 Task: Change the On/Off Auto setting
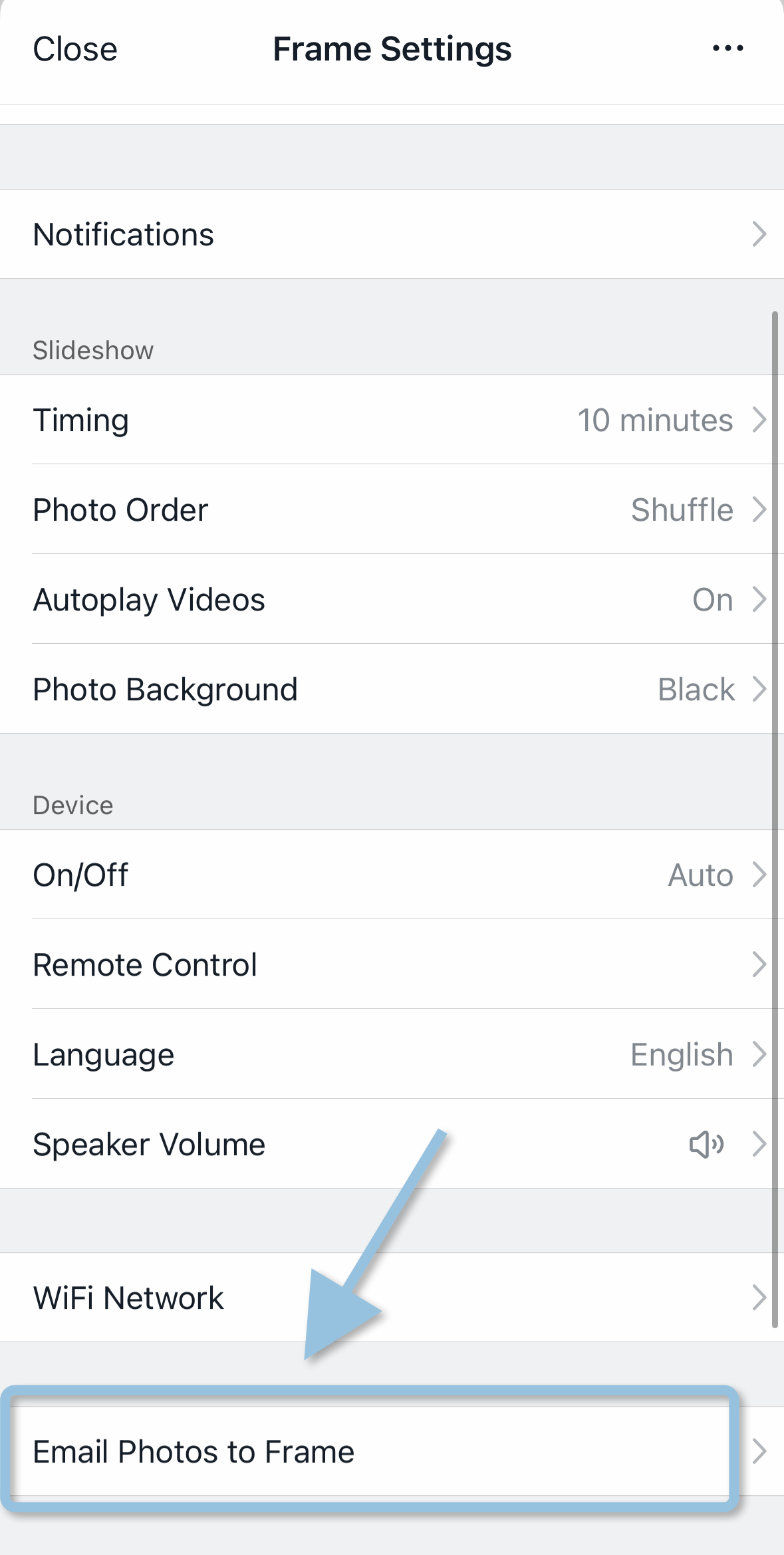point(700,875)
